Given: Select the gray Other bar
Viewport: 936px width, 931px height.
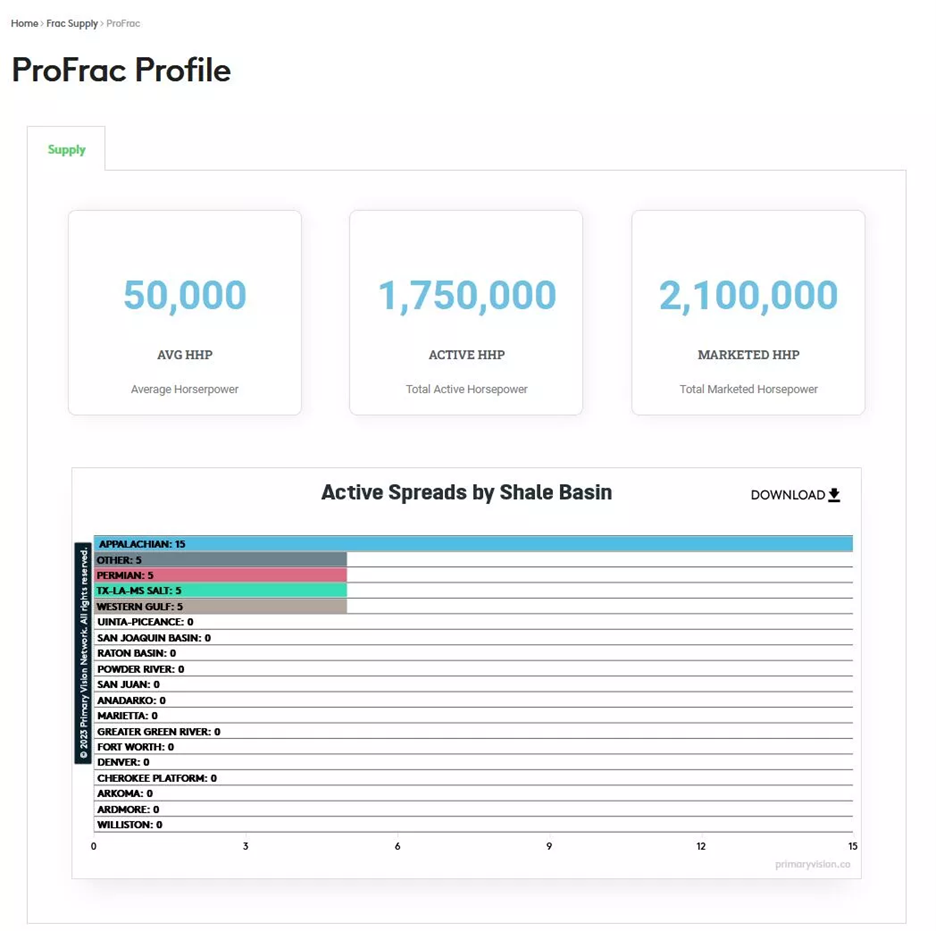Looking at the screenshot, I should 220,560.
